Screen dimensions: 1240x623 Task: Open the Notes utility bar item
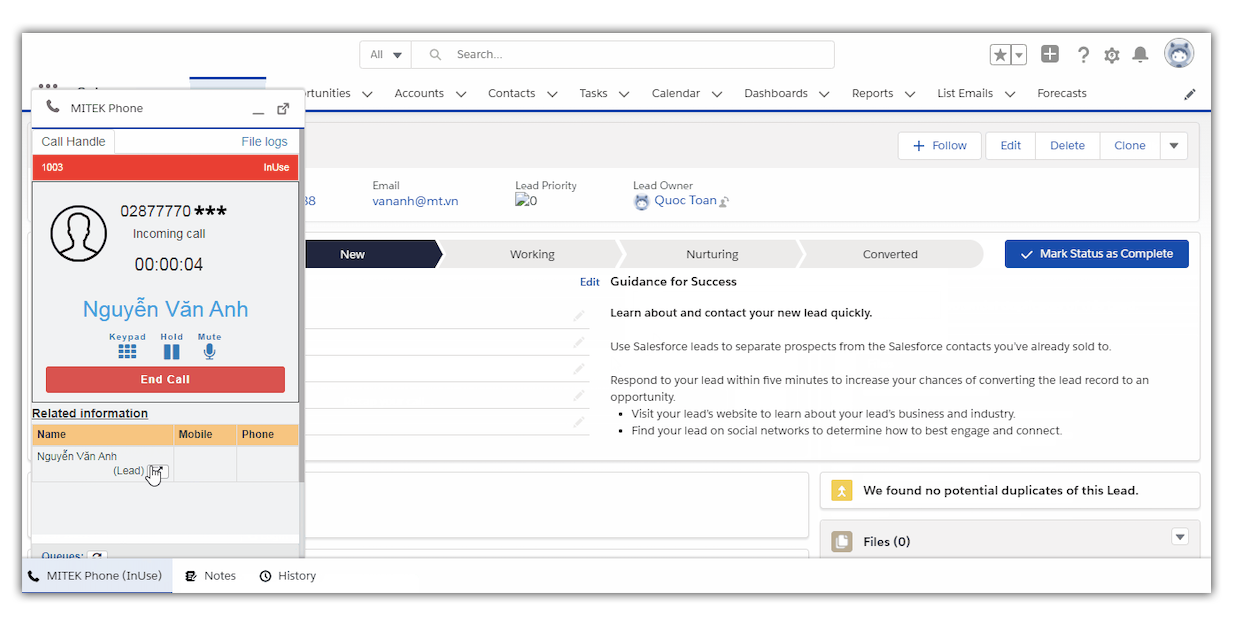pyautogui.click(x=211, y=576)
